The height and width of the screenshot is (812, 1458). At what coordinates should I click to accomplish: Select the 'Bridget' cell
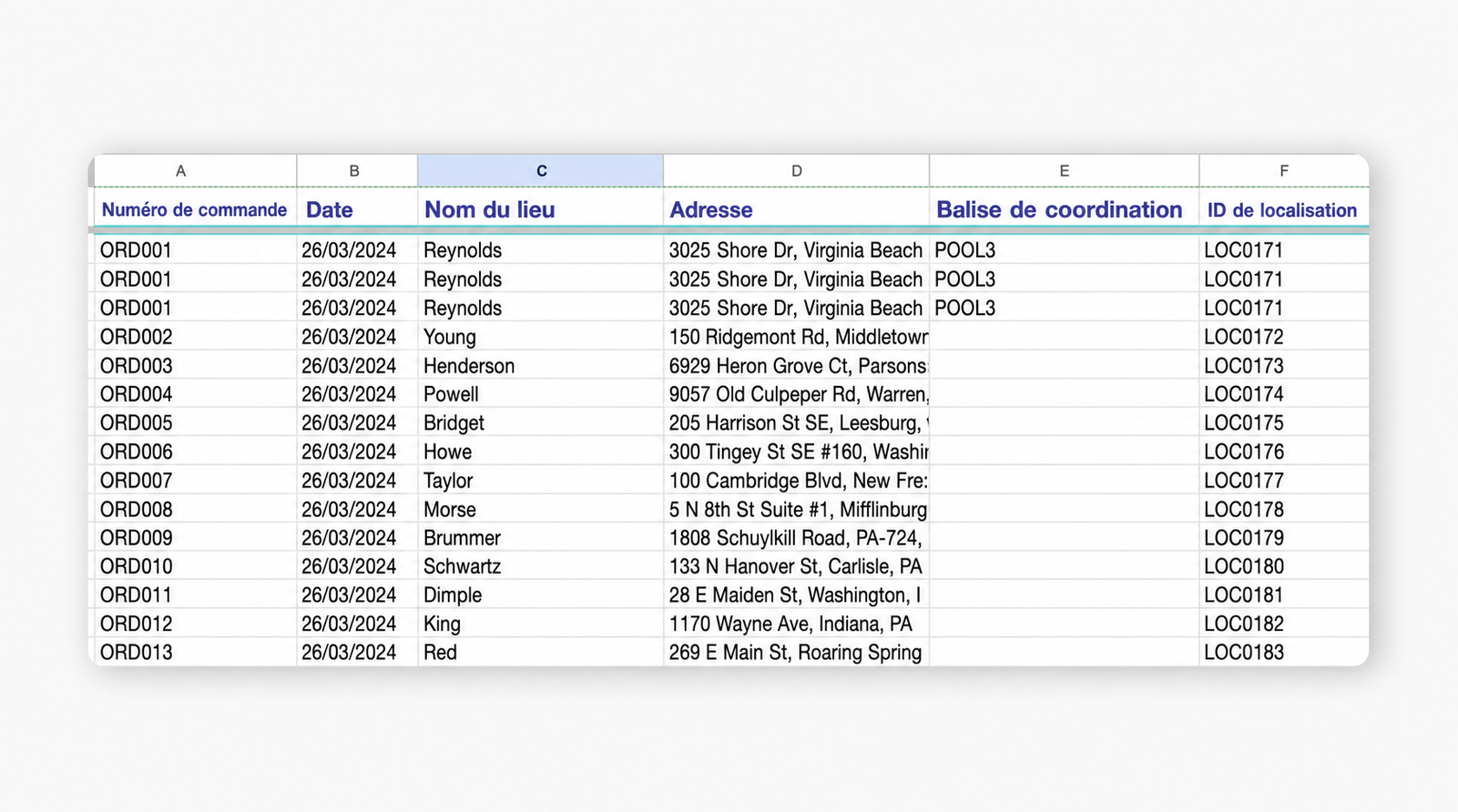click(x=540, y=423)
